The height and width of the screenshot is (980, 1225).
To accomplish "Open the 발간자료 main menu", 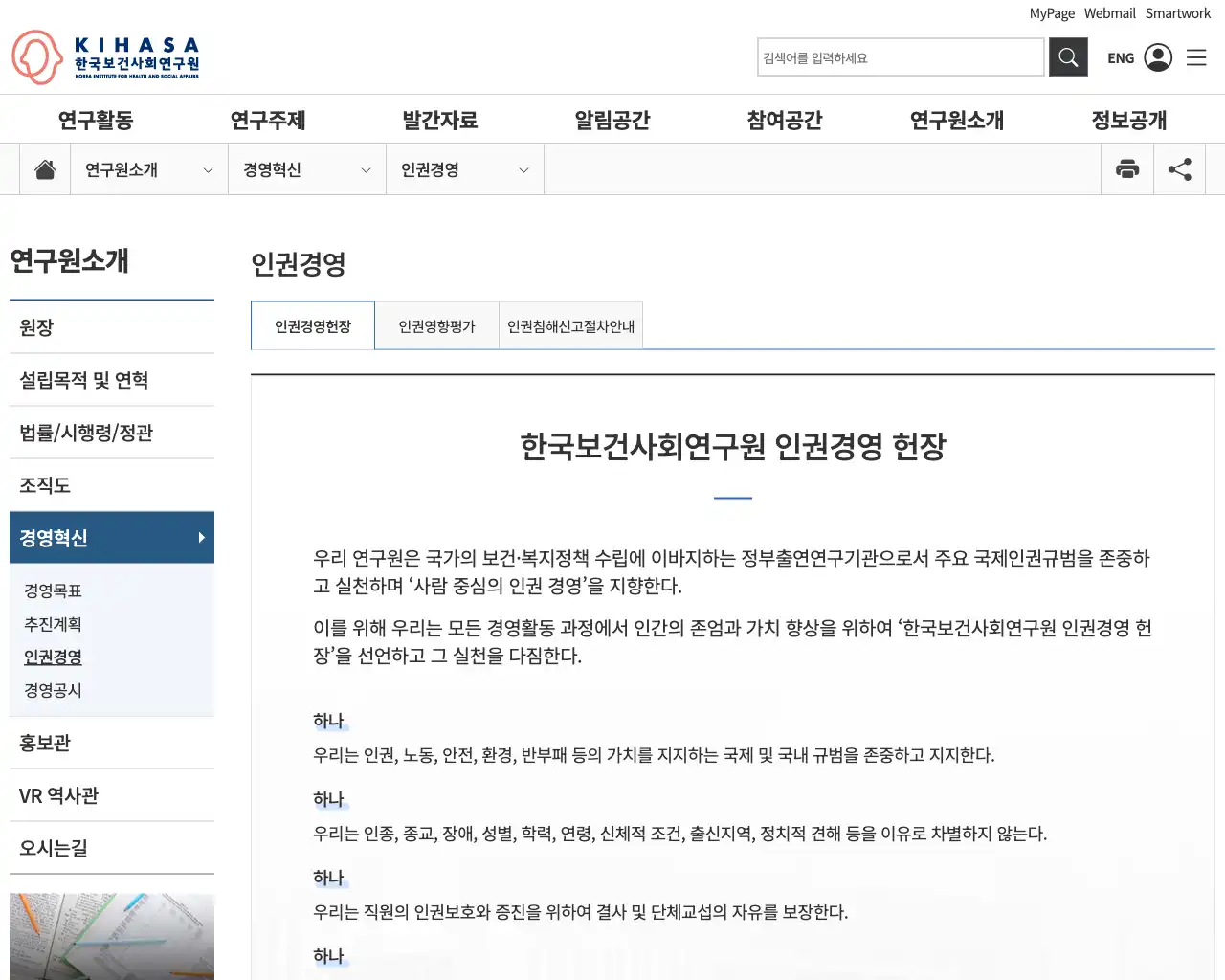I will [439, 120].
